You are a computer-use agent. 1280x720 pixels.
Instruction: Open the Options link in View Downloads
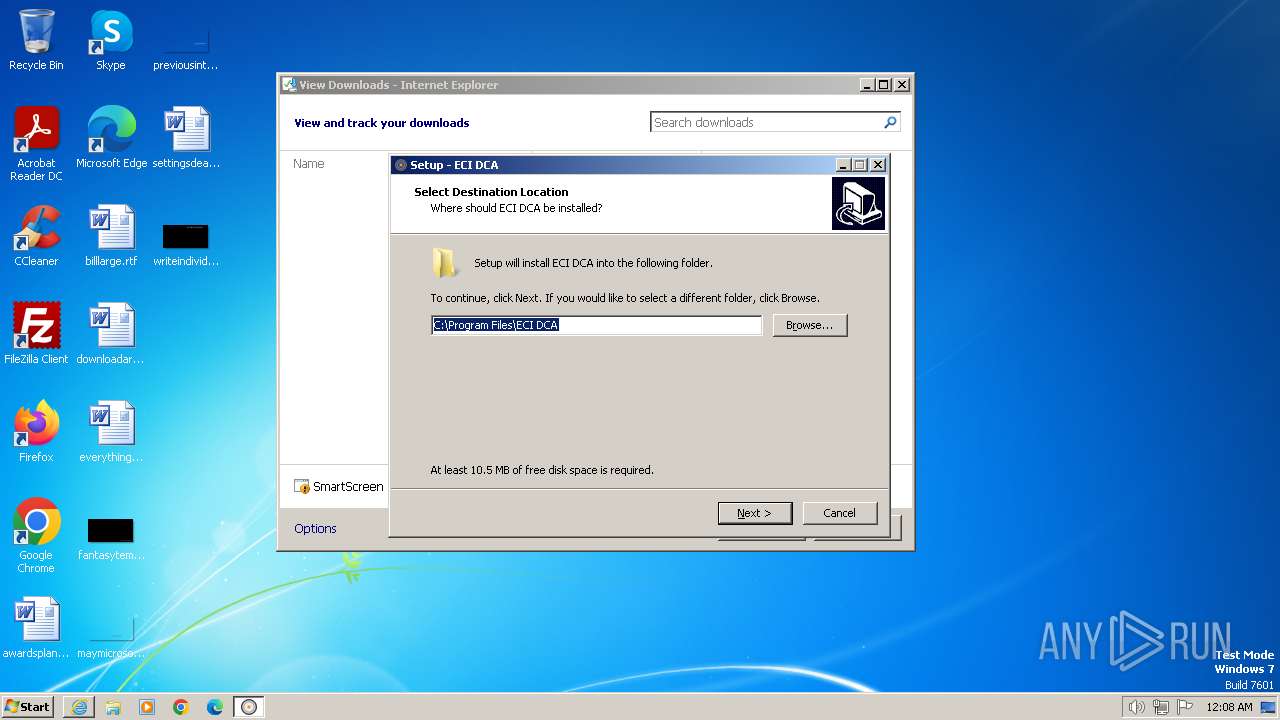pos(315,528)
